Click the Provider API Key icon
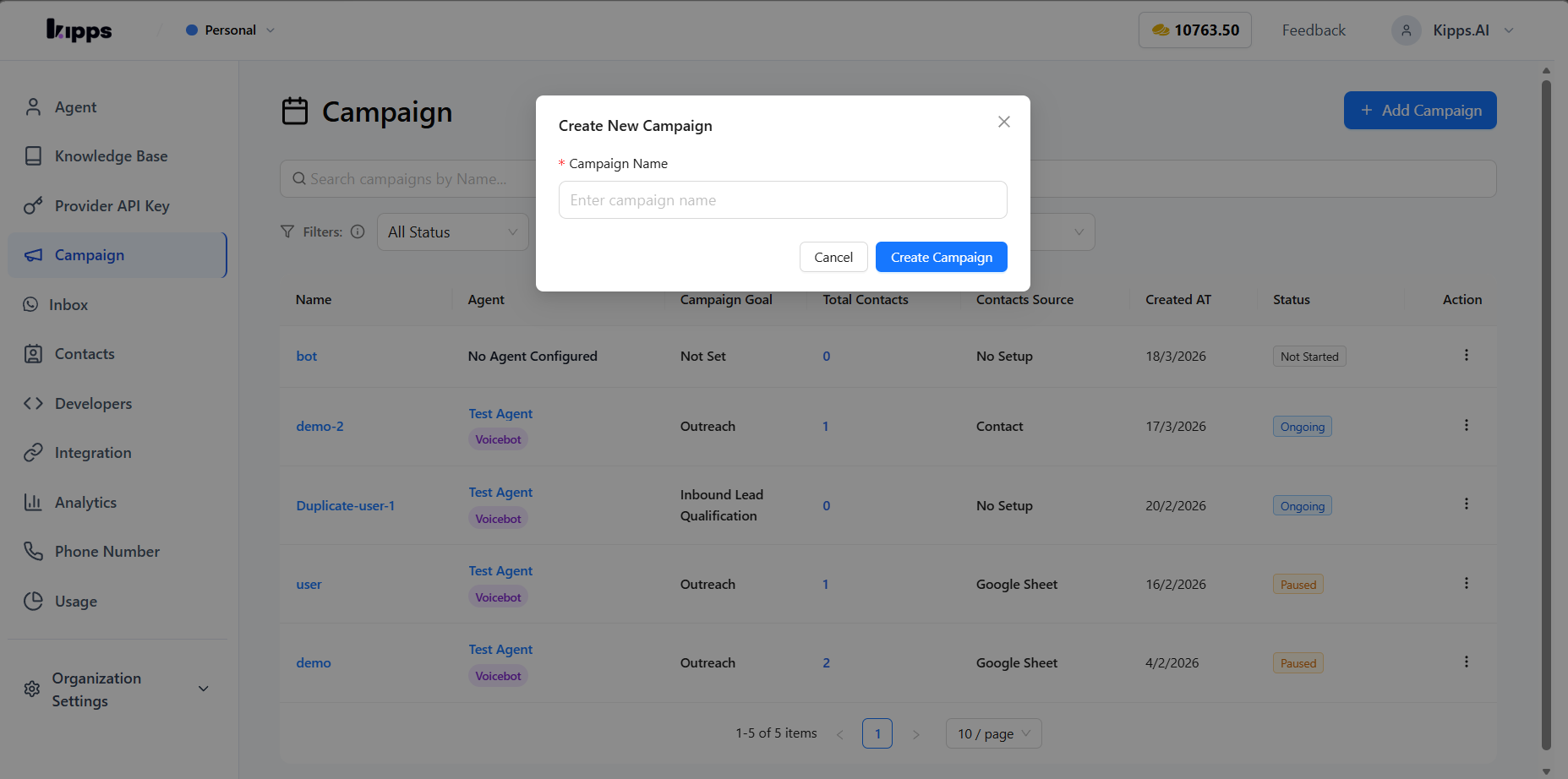Screen dimensions: 1568x779 click(x=33, y=205)
